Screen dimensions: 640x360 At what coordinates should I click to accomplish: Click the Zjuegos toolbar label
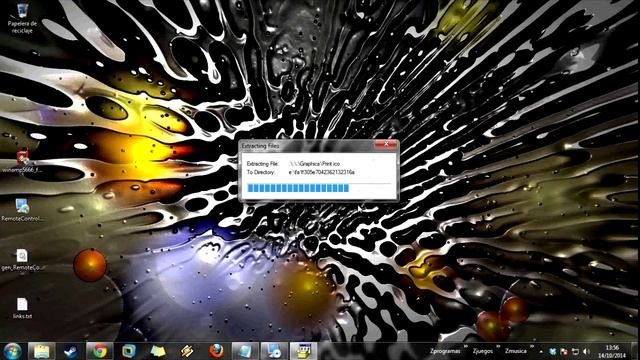point(482,351)
